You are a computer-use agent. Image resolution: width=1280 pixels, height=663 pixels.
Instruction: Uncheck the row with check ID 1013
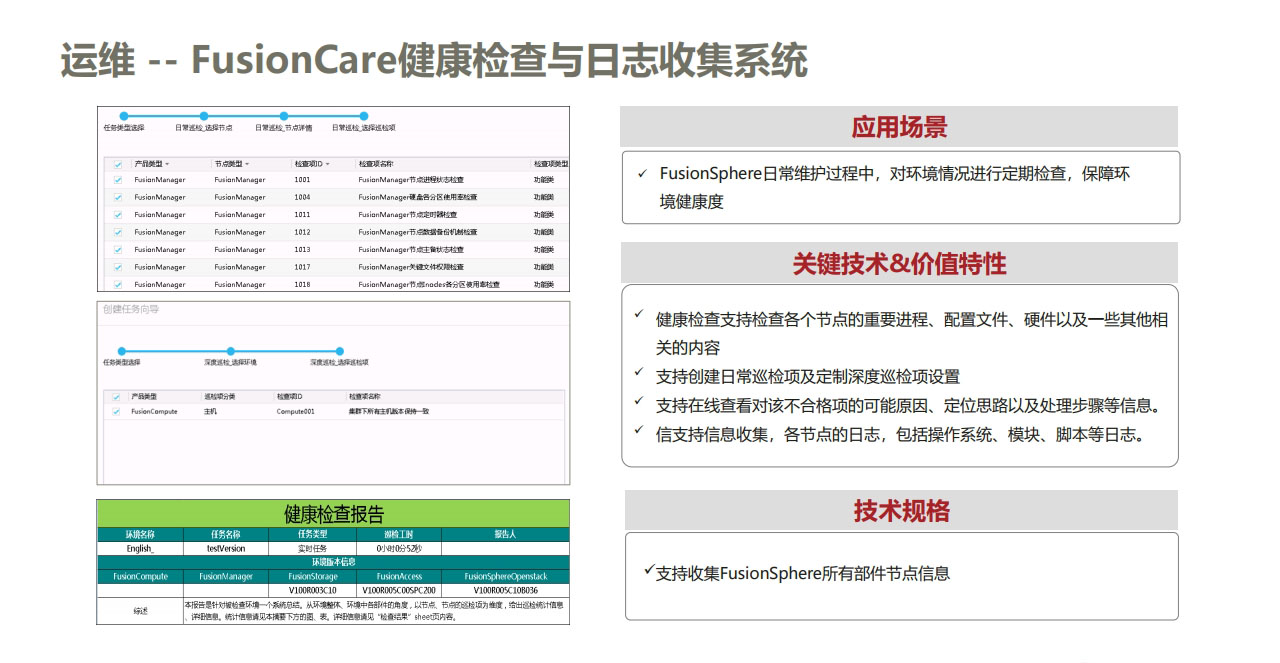tap(117, 249)
